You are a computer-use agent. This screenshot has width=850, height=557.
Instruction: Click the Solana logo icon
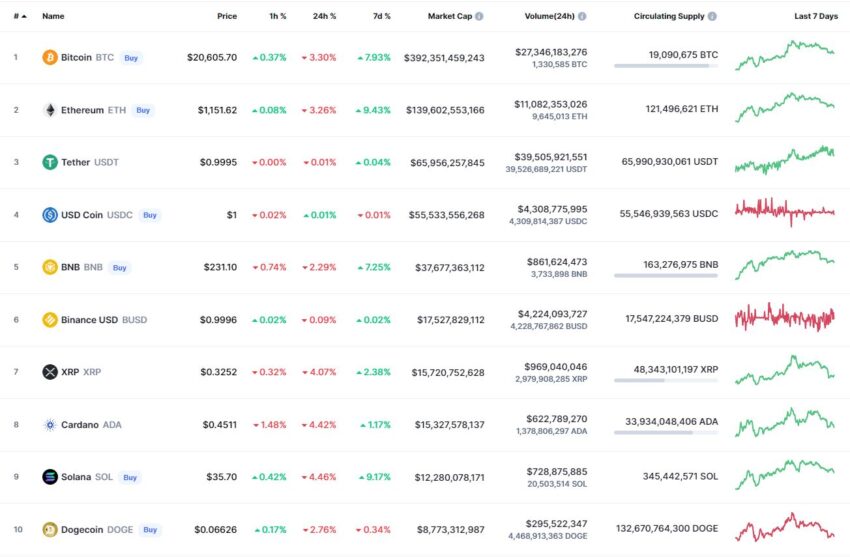(x=50, y=477)
